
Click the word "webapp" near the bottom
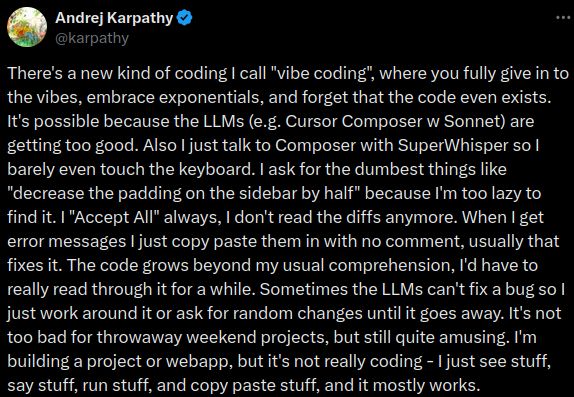198,362
